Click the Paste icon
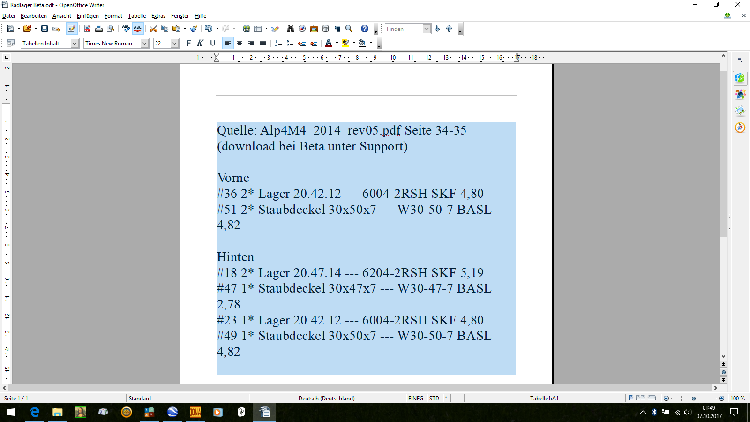The width and height of the screenshot is (750, 422). point(176,29)
